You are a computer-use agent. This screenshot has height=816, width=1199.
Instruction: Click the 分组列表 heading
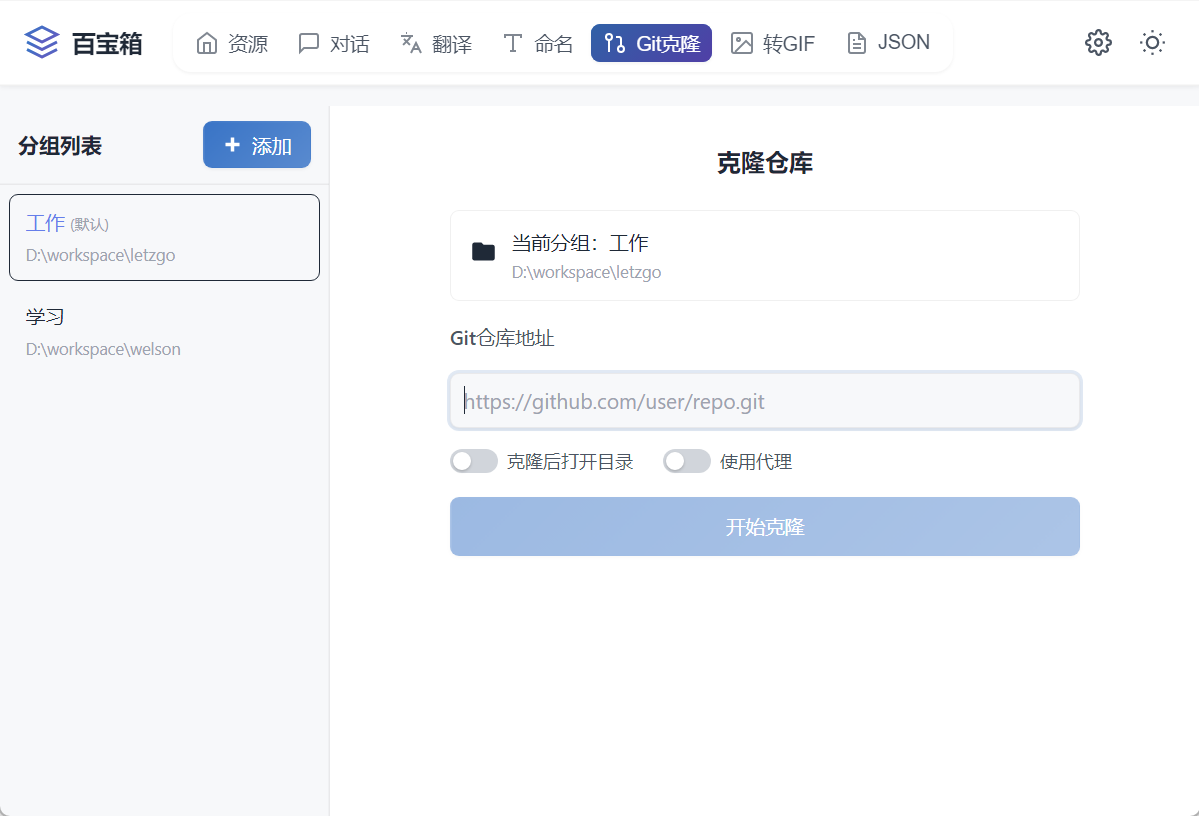click(x=60, y=145)
